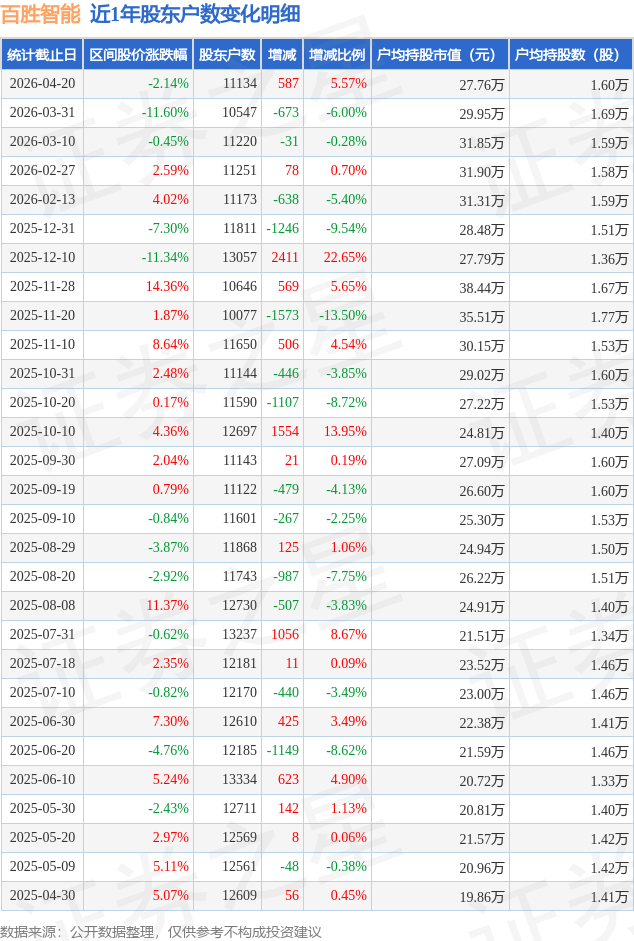The width and height of the screenshot is (634, 941).
Task: Click the 统计截止日 column header
Action: pyautogui.click(x=41, y=55)
